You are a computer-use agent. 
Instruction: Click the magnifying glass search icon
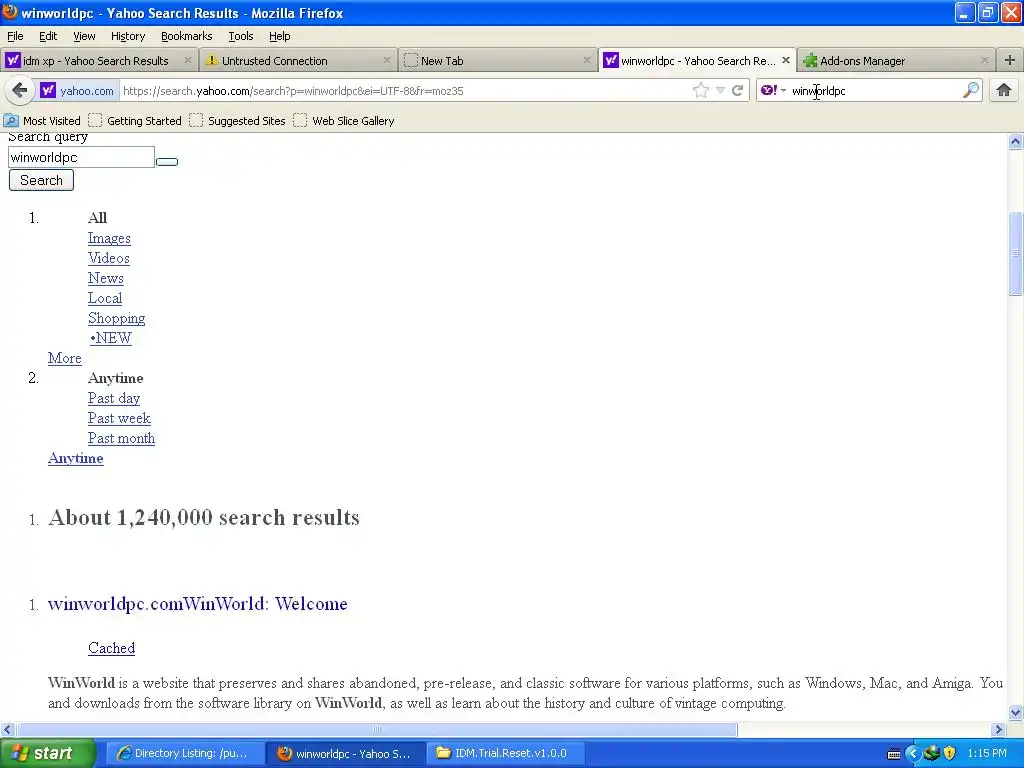pyautogui.click(x=970, y=90)
